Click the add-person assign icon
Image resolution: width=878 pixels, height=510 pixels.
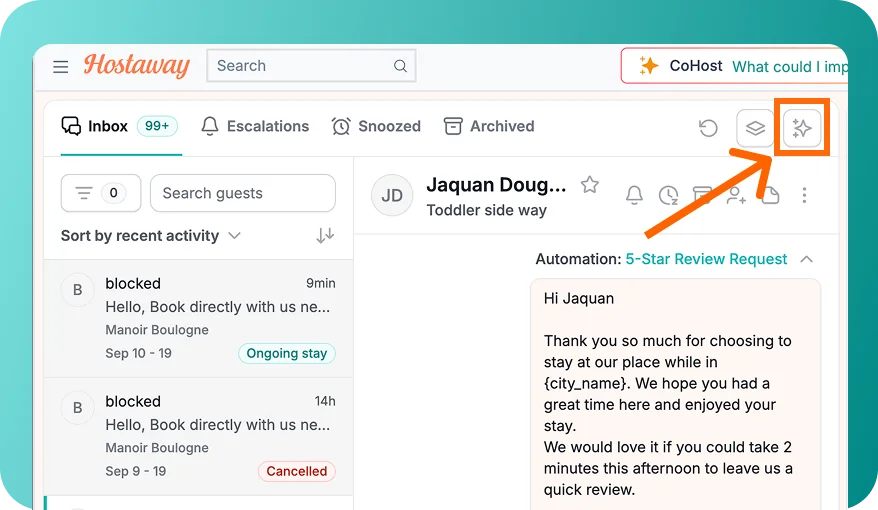click(x=736, y=195)
